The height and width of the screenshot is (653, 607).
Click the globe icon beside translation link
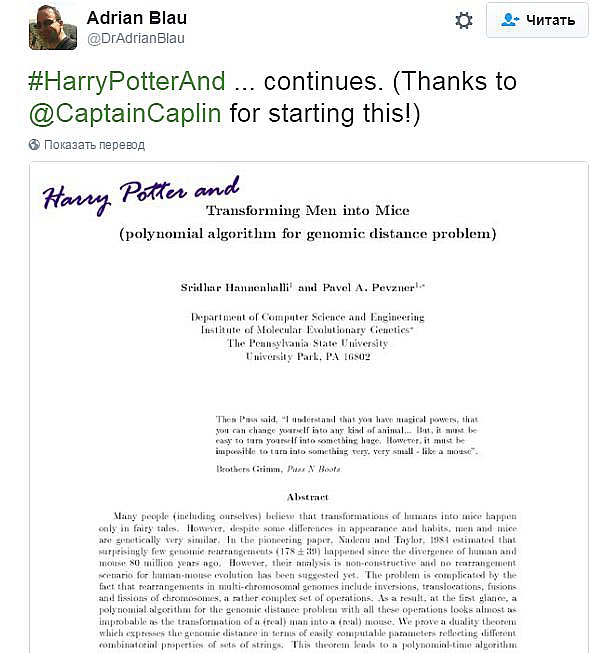click(35, 145)
